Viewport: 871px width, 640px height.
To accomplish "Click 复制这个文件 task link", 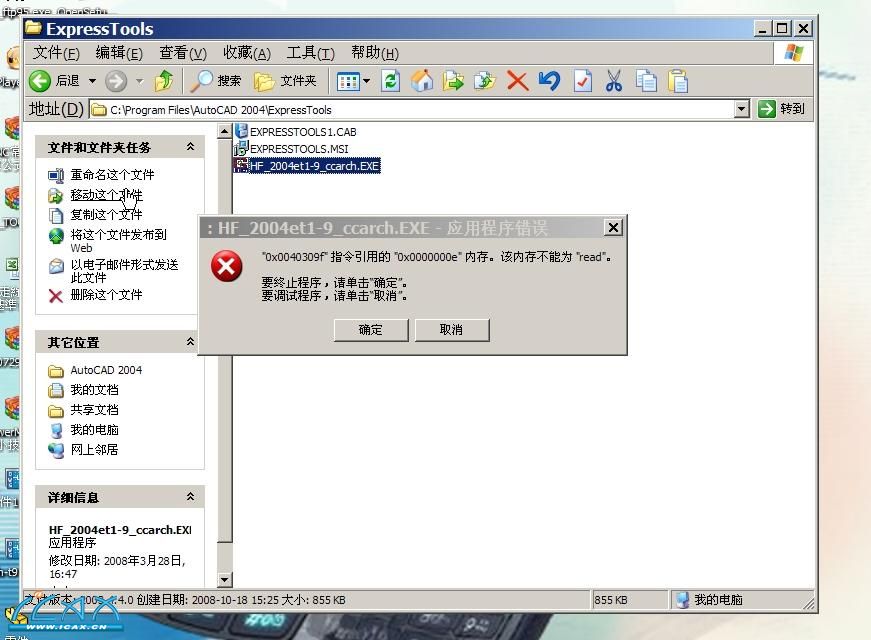I will point(106,214).
